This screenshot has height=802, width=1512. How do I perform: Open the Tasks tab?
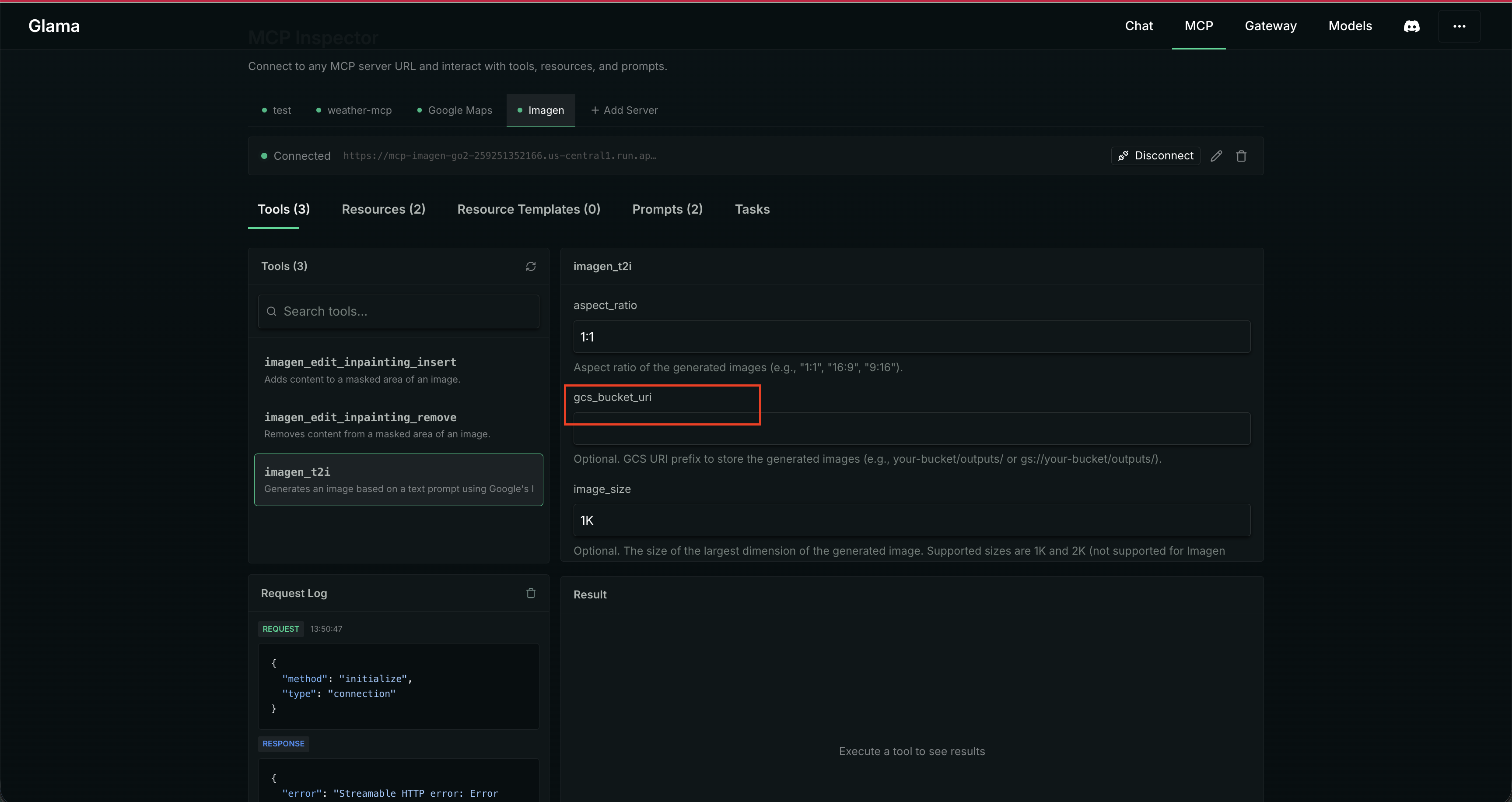coord(752,209)
